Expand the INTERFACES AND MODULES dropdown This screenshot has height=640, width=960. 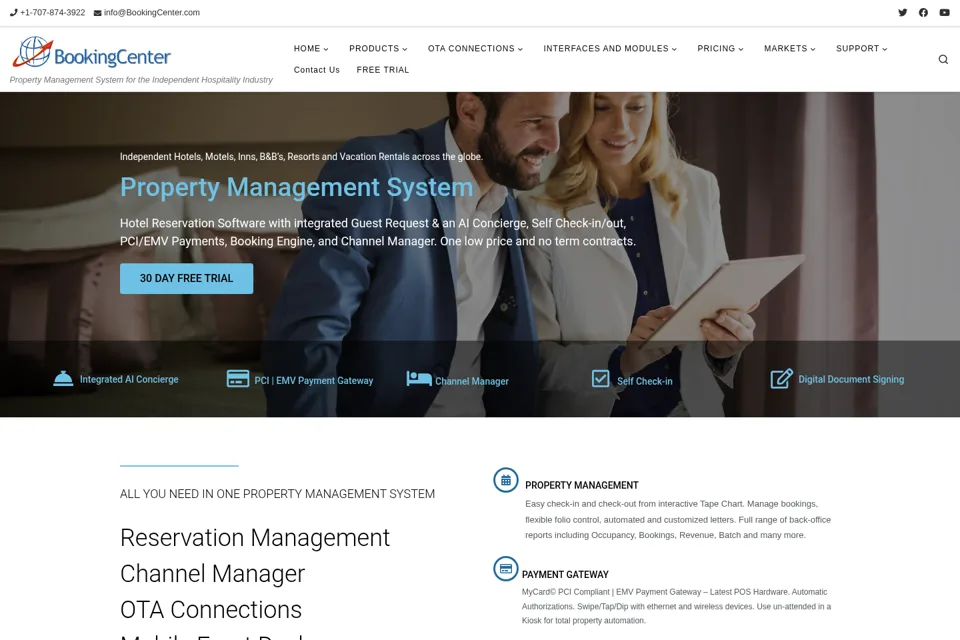pos(610,48)
